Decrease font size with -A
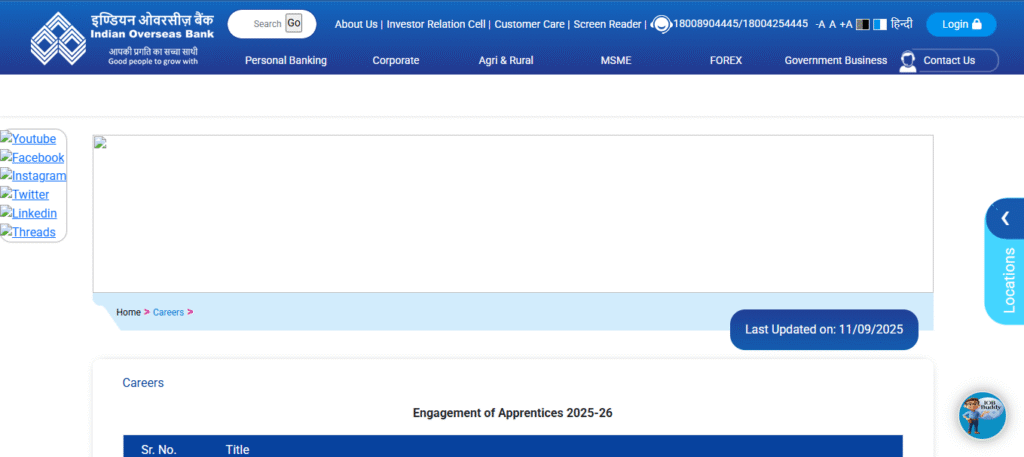Image resolution: width=1024 pixels, height=457 pixels. click(x=820, y=24)
